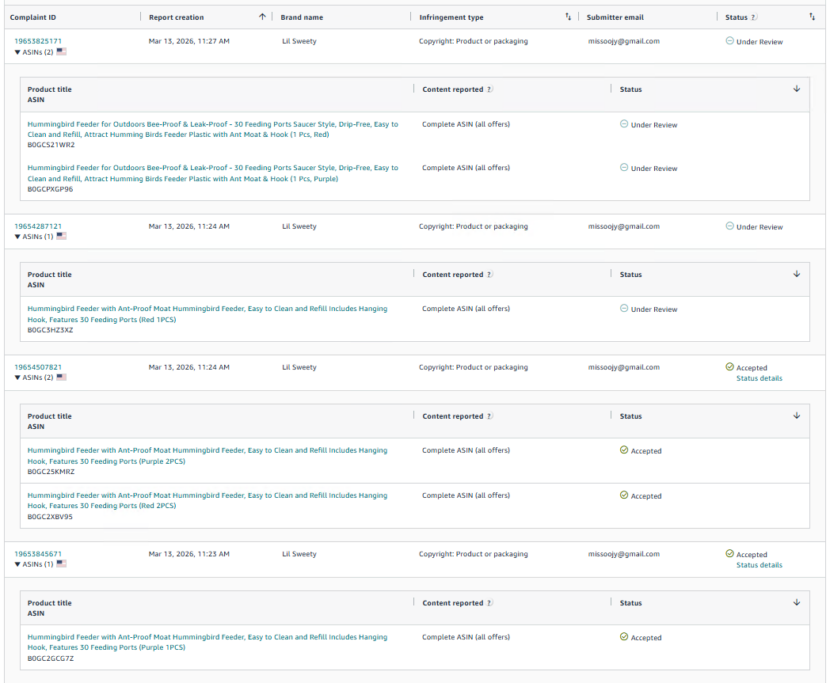This screenshot has height=683, width=830.
Task: Collapse ASINs (2) under complaint 19653825171
Action: (x=34, y=51)
